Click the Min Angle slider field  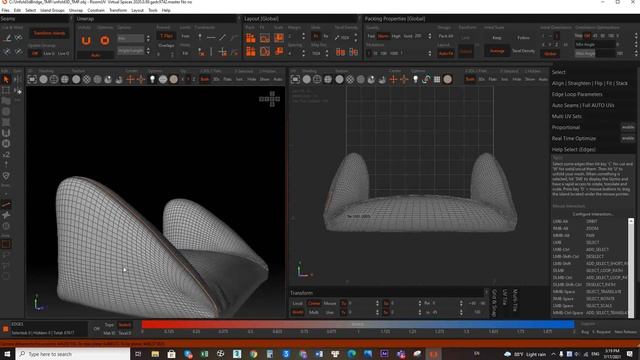pos(596,44)
